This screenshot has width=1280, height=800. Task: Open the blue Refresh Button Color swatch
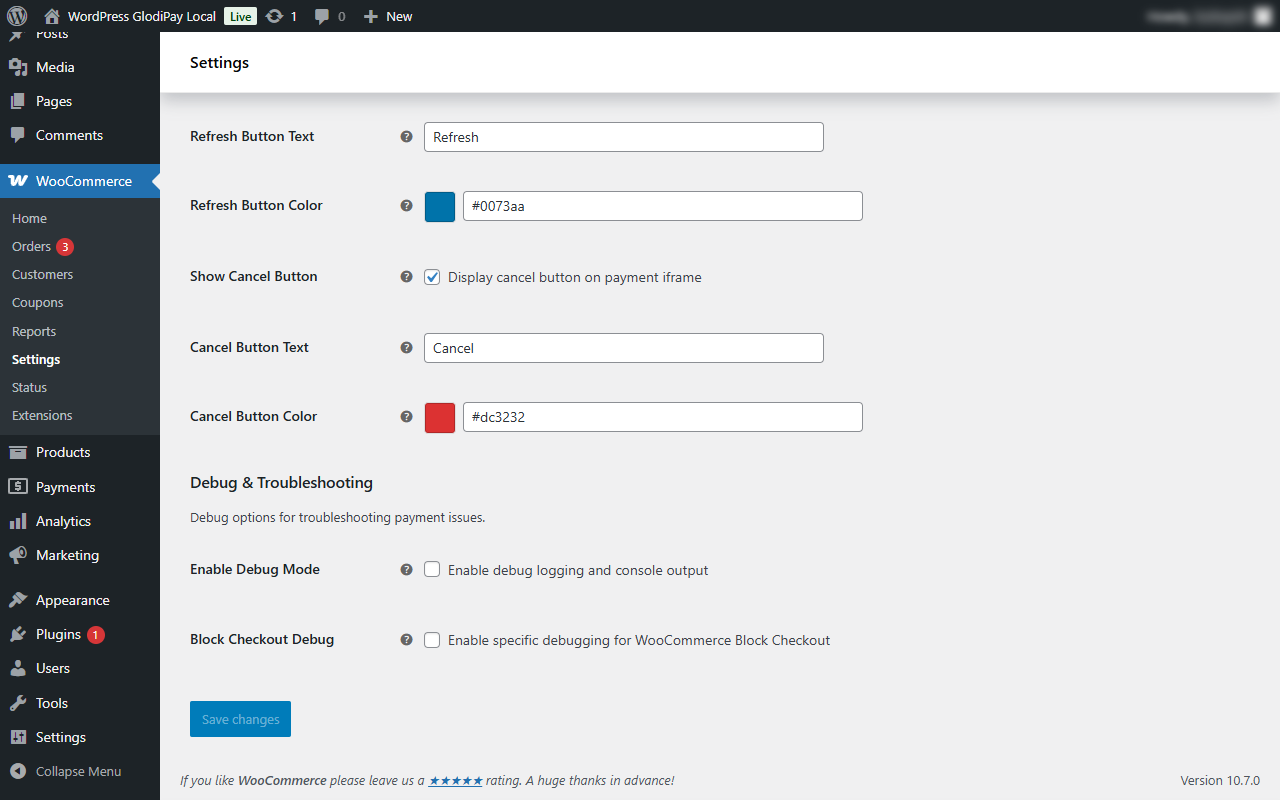440,207
